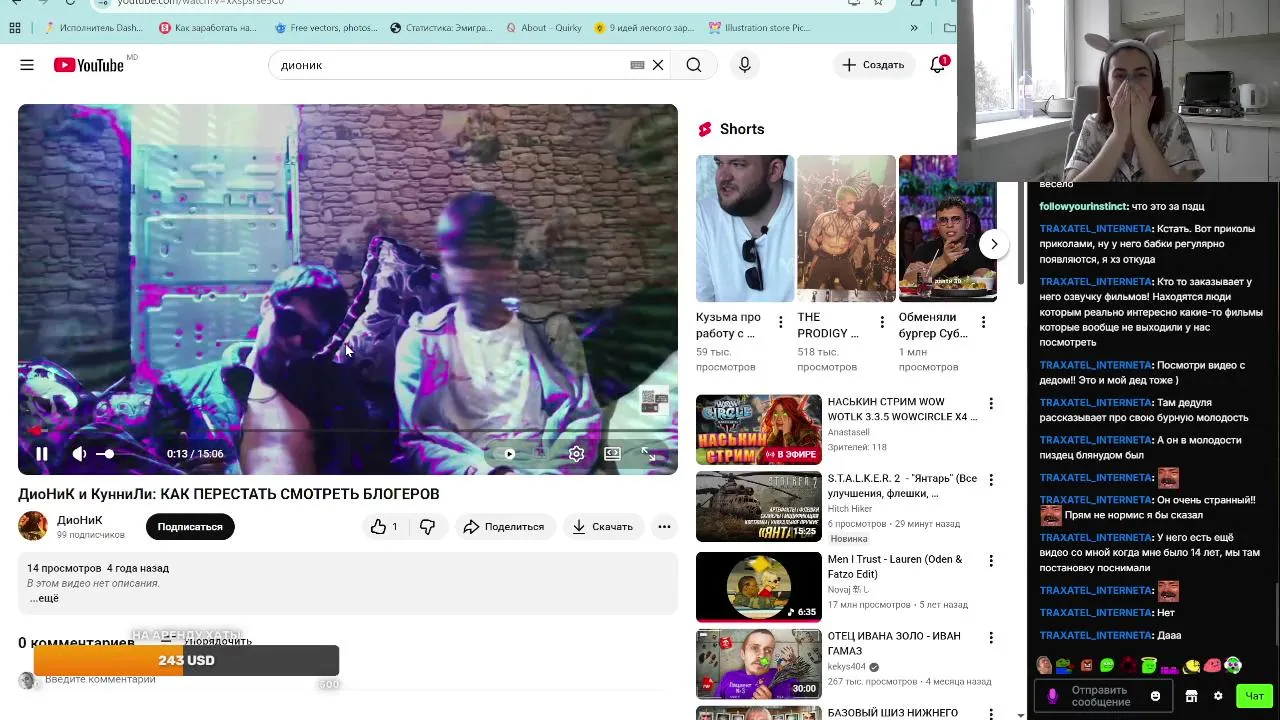The height and width of the screenshot is (720, 1280).
Task: Open more actions menu below the video
Action: [x=664, y=527]
